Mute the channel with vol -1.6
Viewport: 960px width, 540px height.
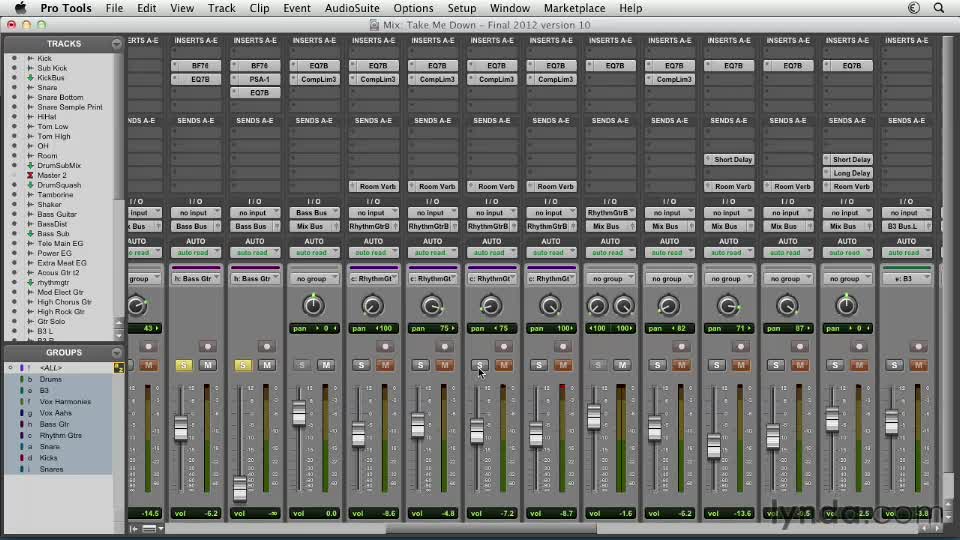(622, 365)
